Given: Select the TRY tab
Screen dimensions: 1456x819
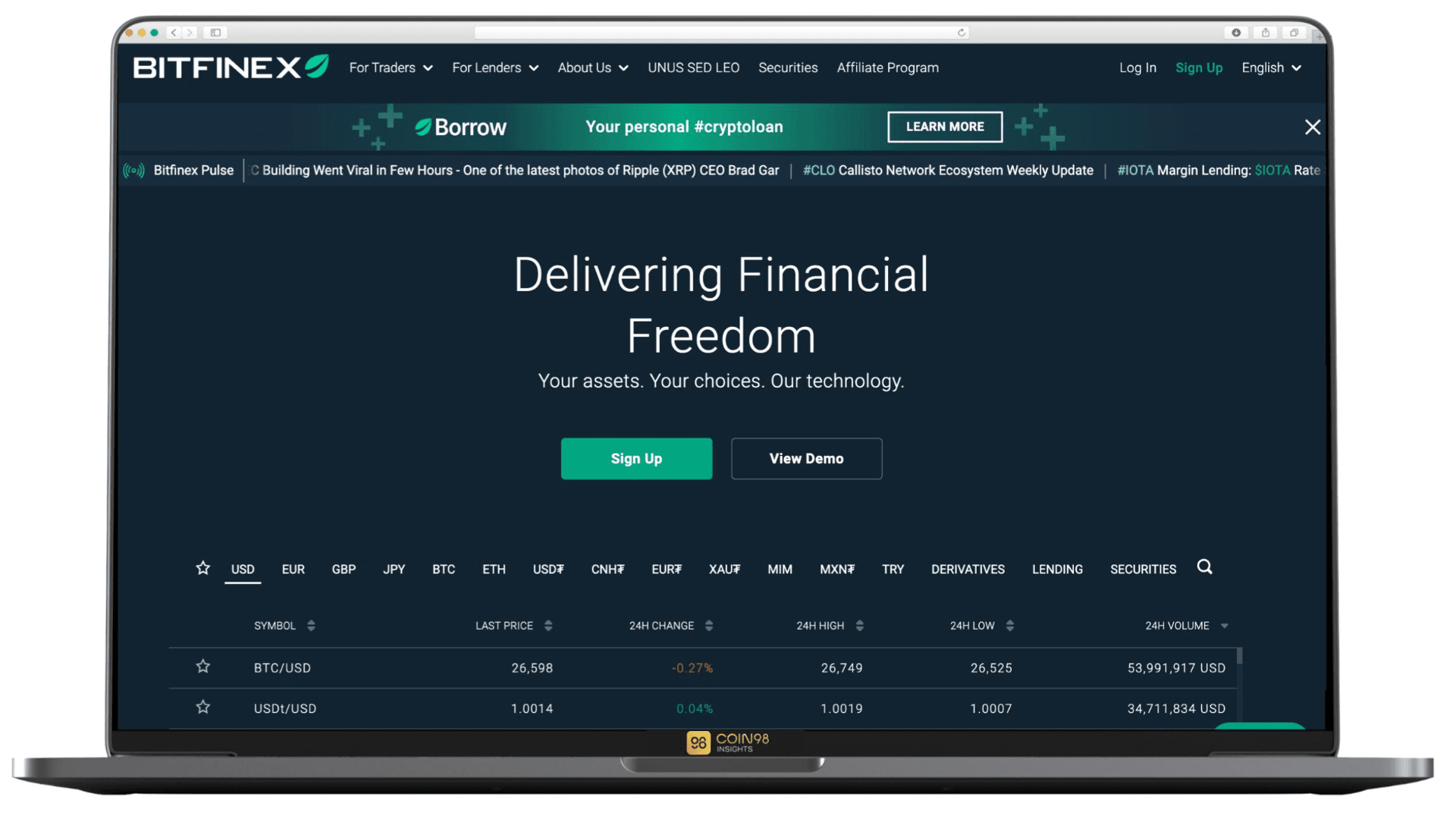Looking at the screenshot, I should (x=893, y=570).
